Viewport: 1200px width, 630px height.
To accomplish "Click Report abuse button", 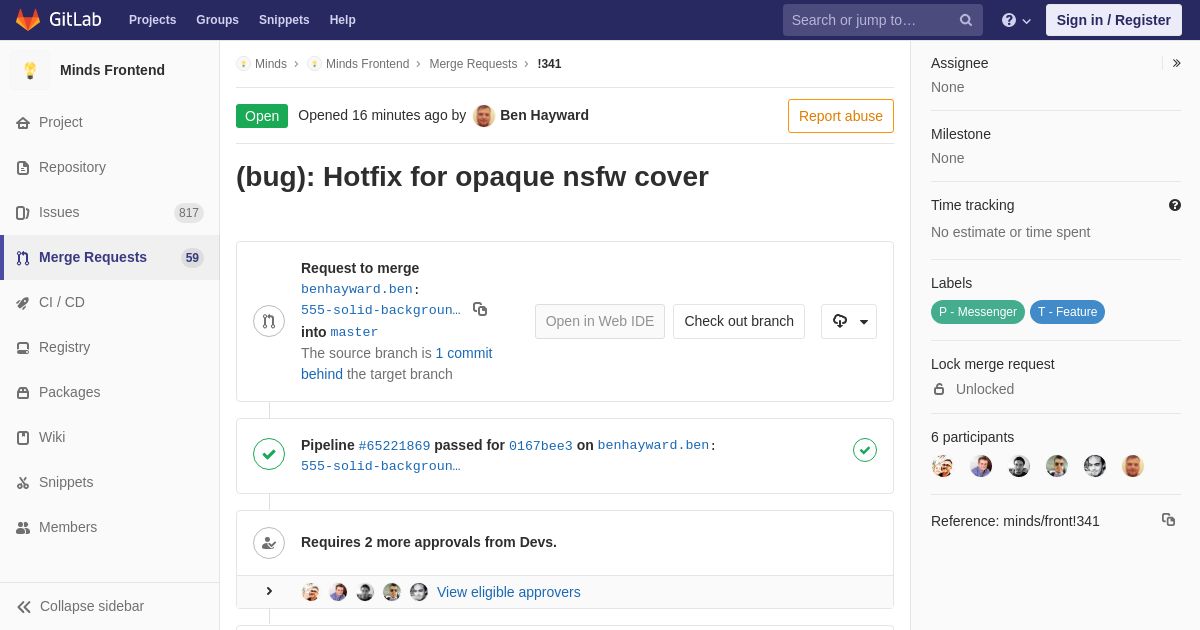I will coord(841,116).
